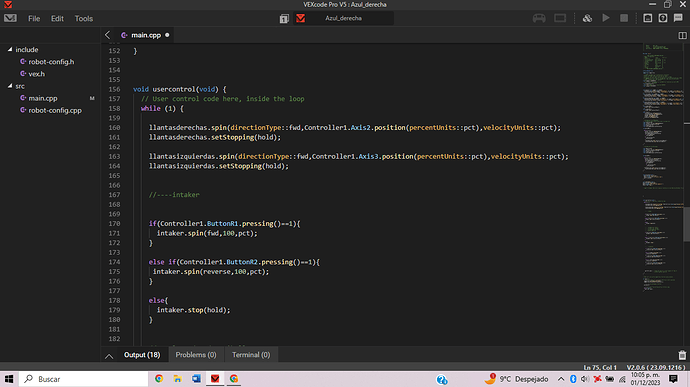
Task: Switch to the Problems (0) tab
Action: [196, 355]
